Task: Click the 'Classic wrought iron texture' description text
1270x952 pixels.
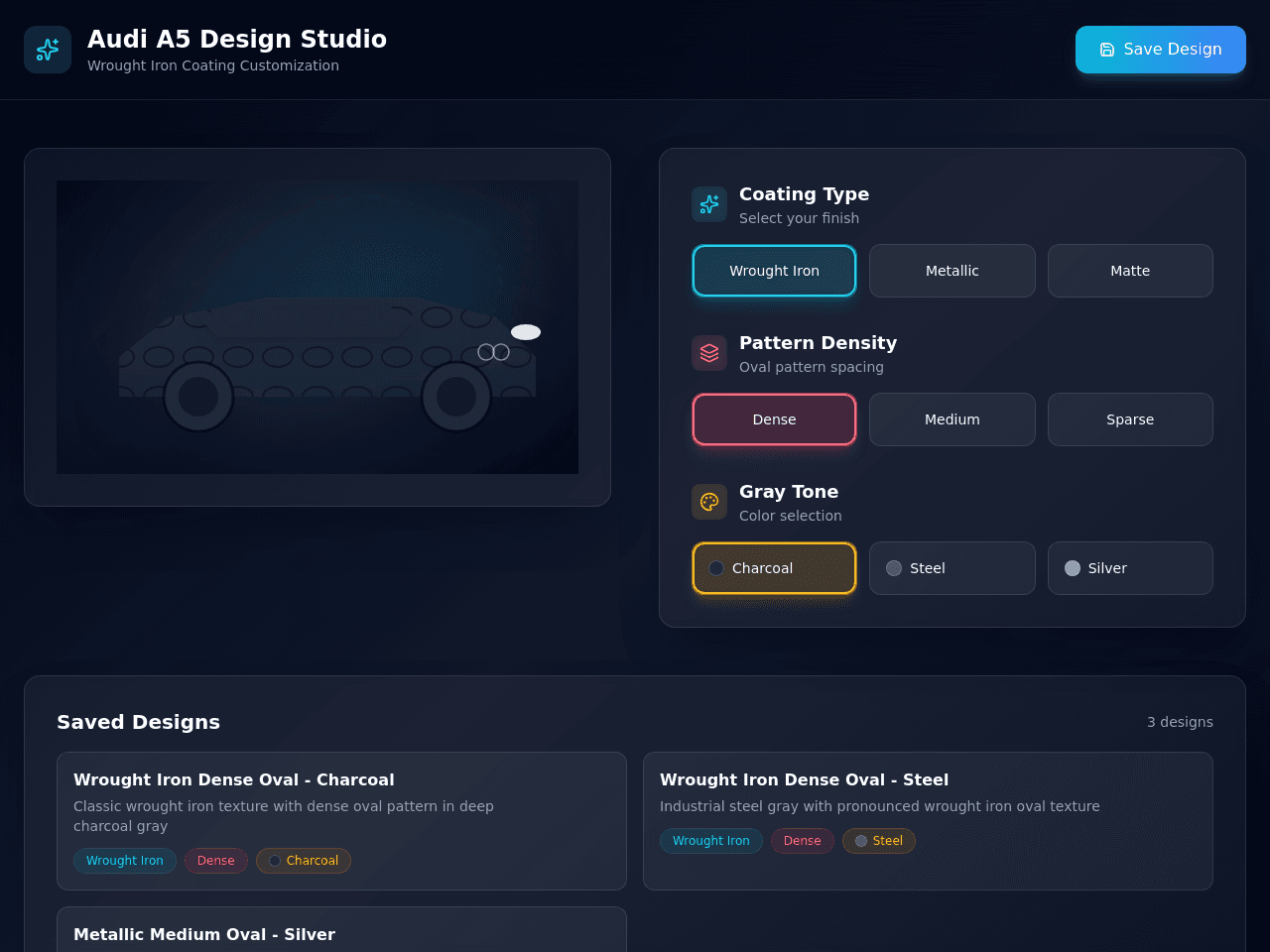Action: click(284, 816)
